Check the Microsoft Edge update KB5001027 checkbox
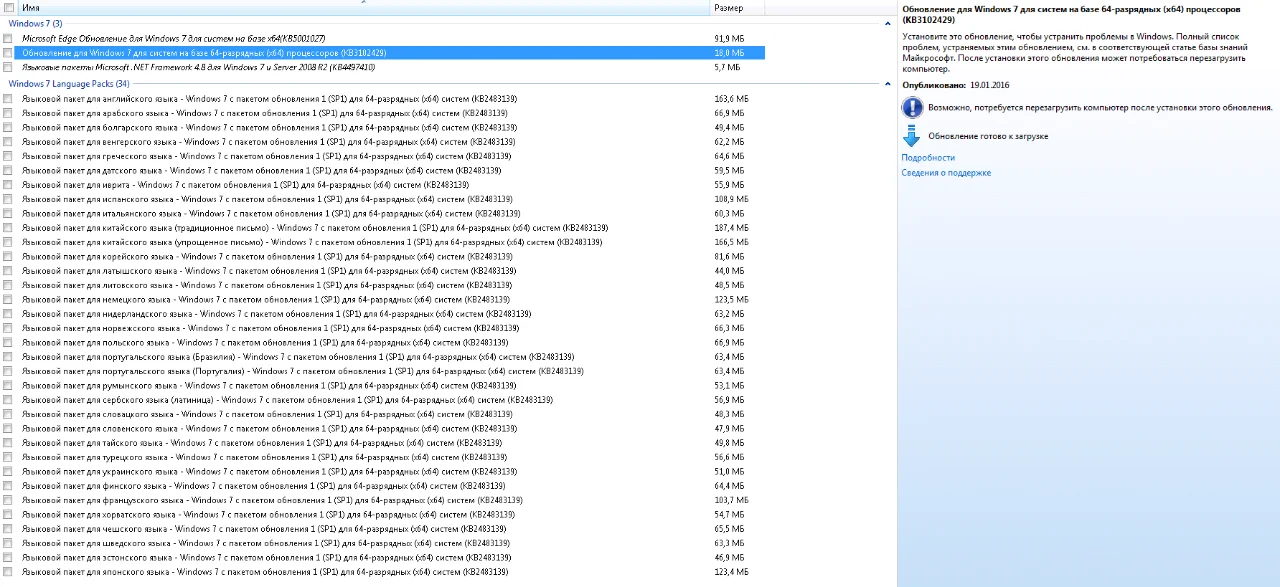 click(x=8, y=38)
